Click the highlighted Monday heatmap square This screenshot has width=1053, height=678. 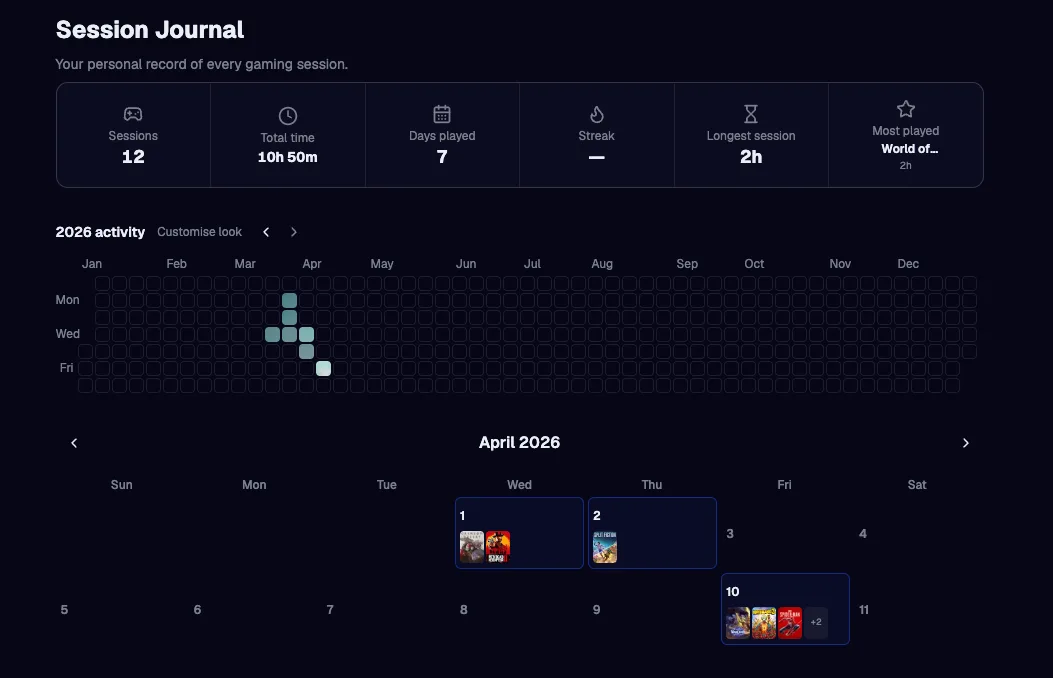click(289, 300)
